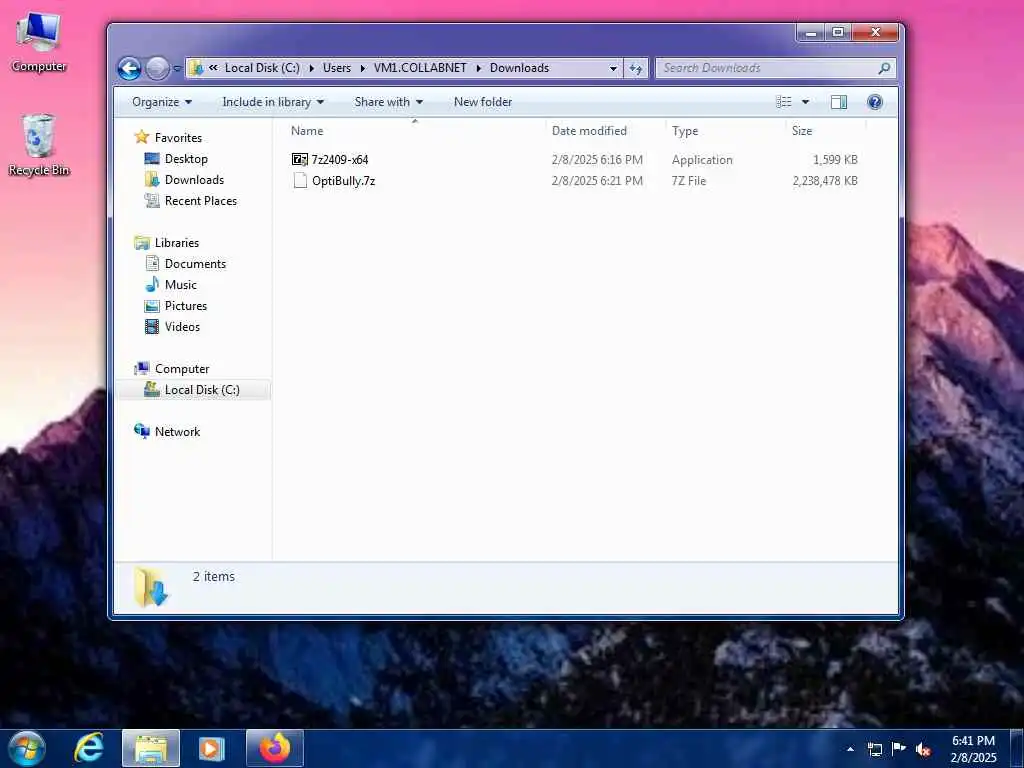Click the Network icon in sidebar
This screenshot has height=768, width=1024.
click(142, 431)
